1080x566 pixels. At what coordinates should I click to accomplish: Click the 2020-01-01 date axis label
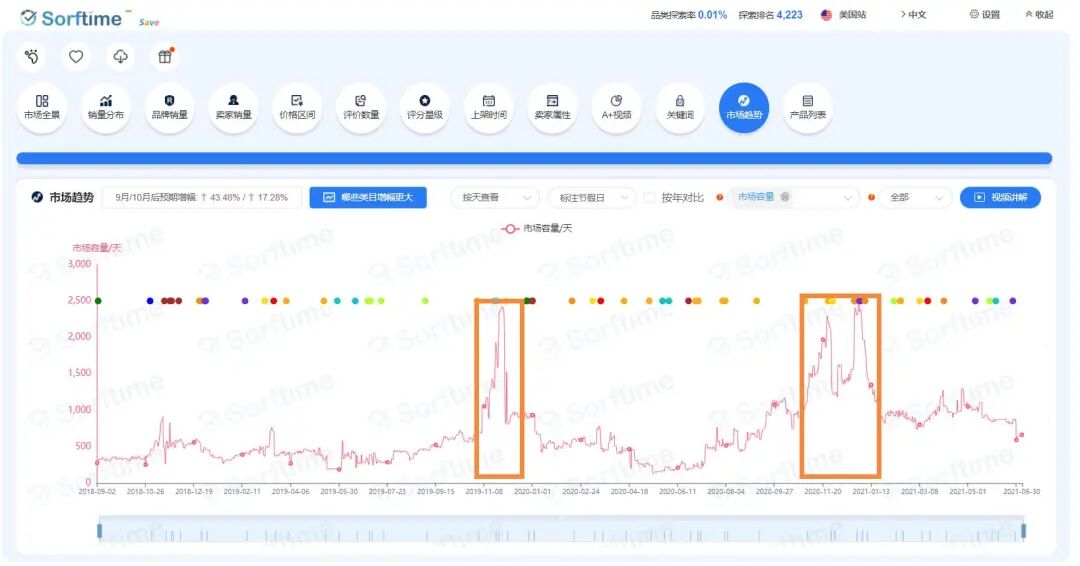(x=532, y=492)
